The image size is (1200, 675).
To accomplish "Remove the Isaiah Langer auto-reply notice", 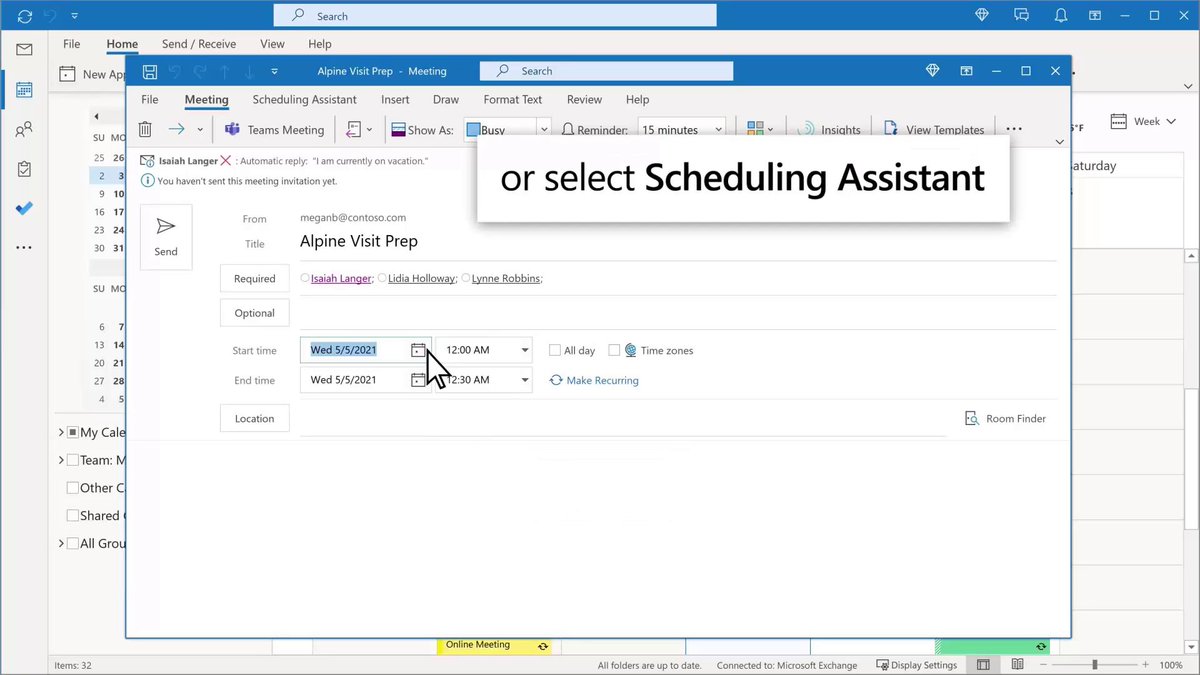I will coord(226,160).
